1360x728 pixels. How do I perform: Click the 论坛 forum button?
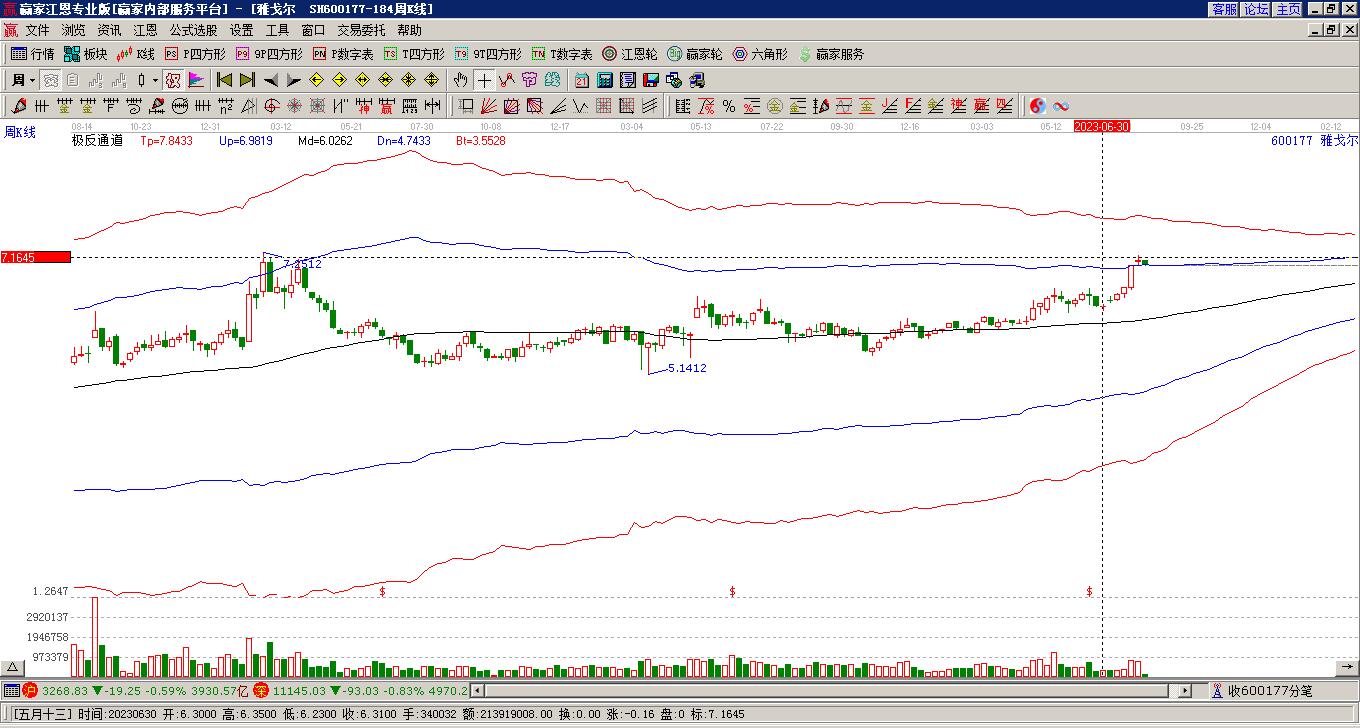1256,9
